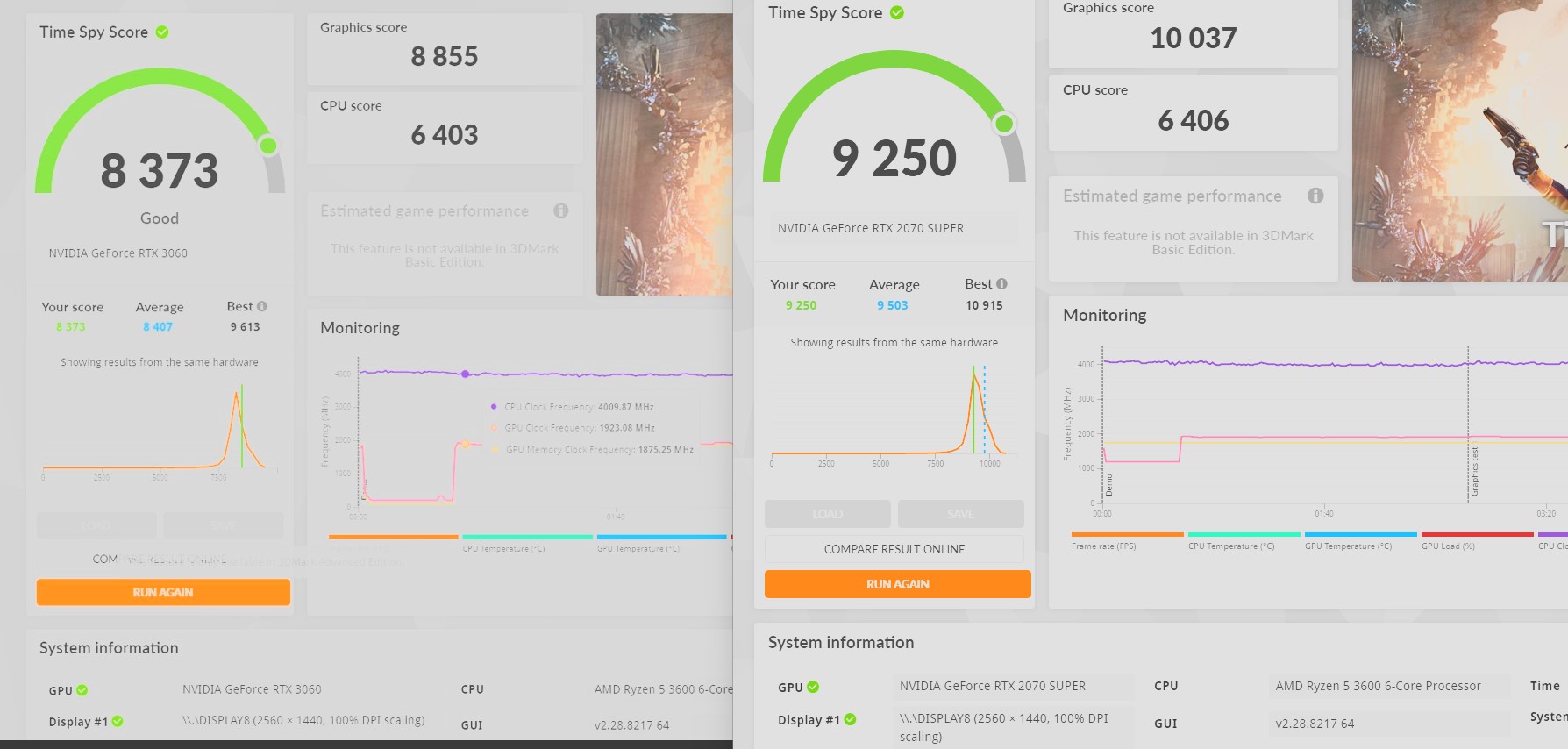Click the score distribution chart peak, RTX 3060 window
The image size is (1568, 749).
coord(236,395)
